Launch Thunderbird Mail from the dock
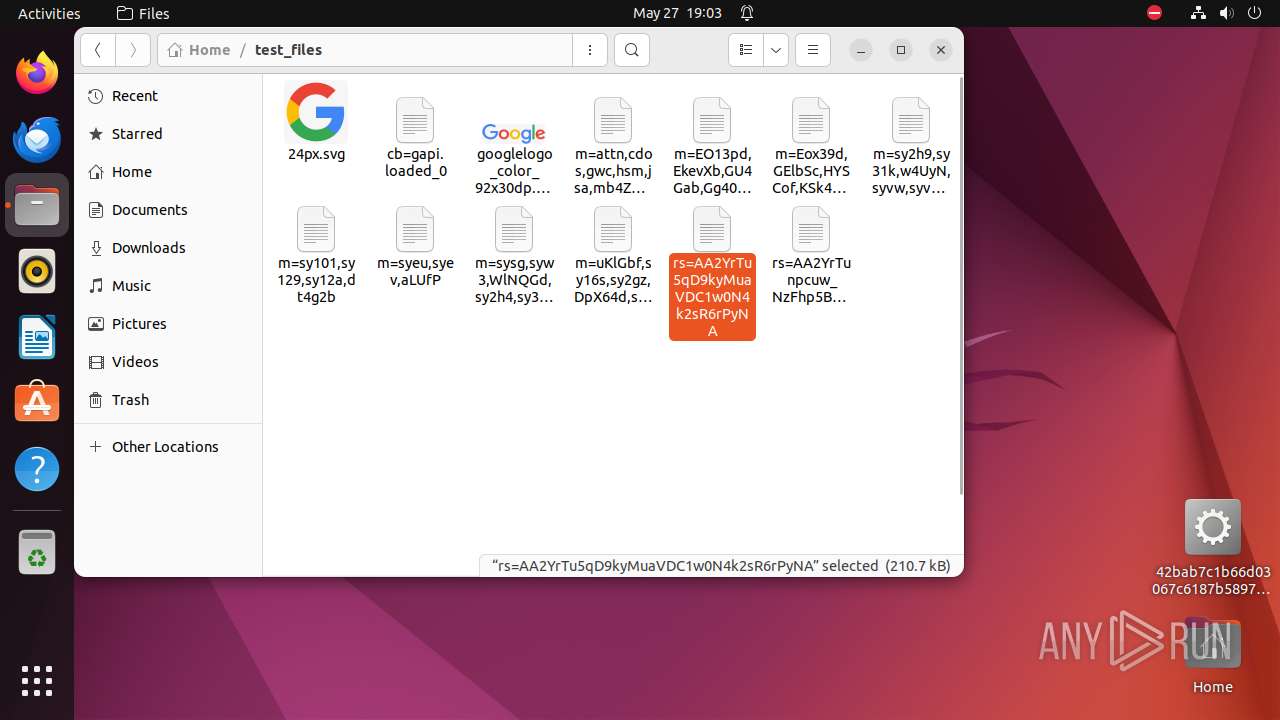Screen dimensions: 1280x720 [x=37, y=139]
